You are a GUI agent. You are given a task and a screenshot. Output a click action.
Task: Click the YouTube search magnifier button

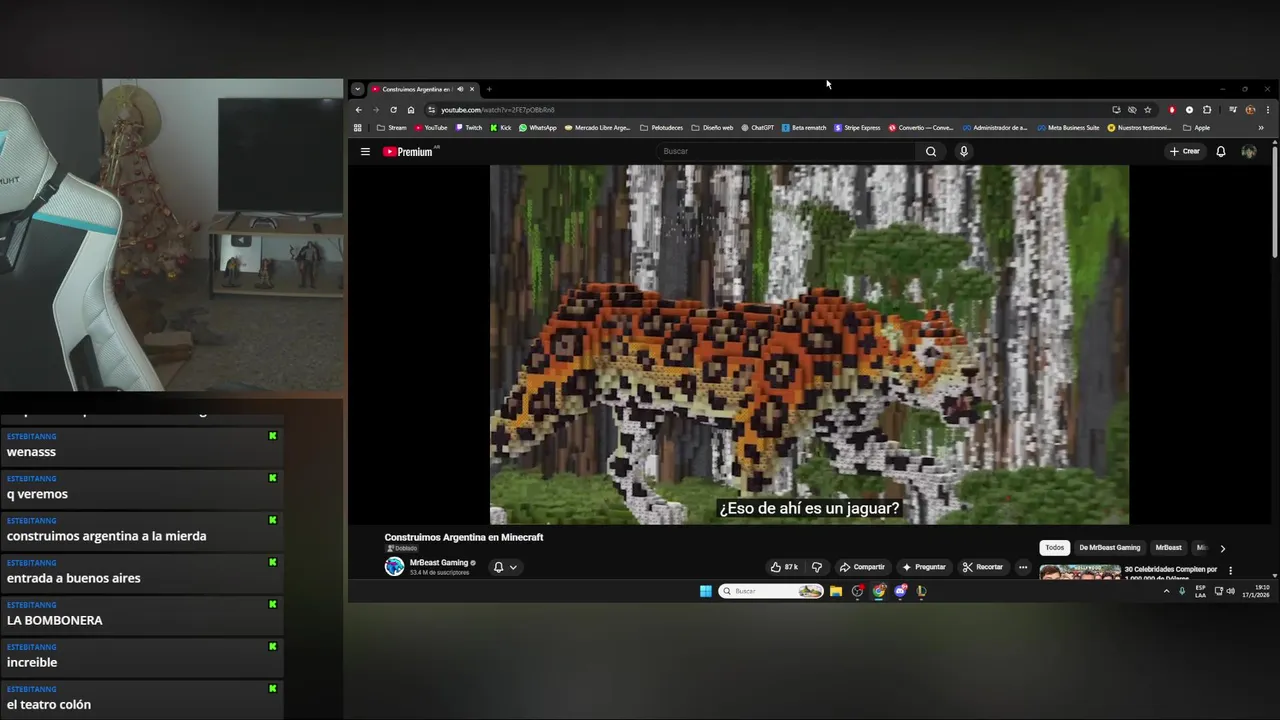coord(931,152)
